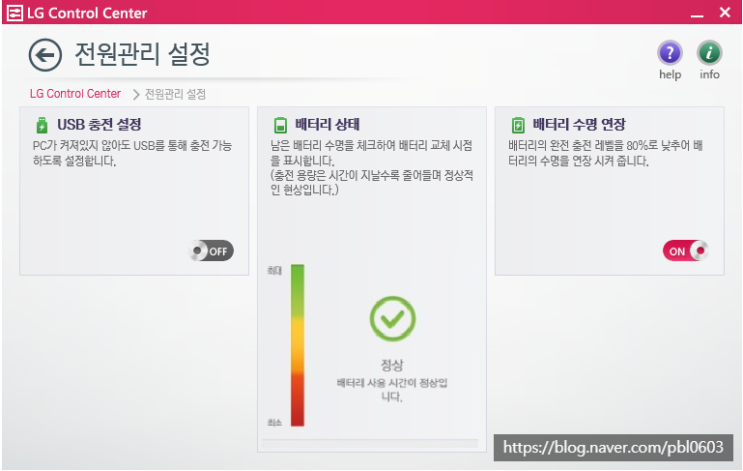Click the 배터리 수명 연장 heading

[x=579, y=125]
